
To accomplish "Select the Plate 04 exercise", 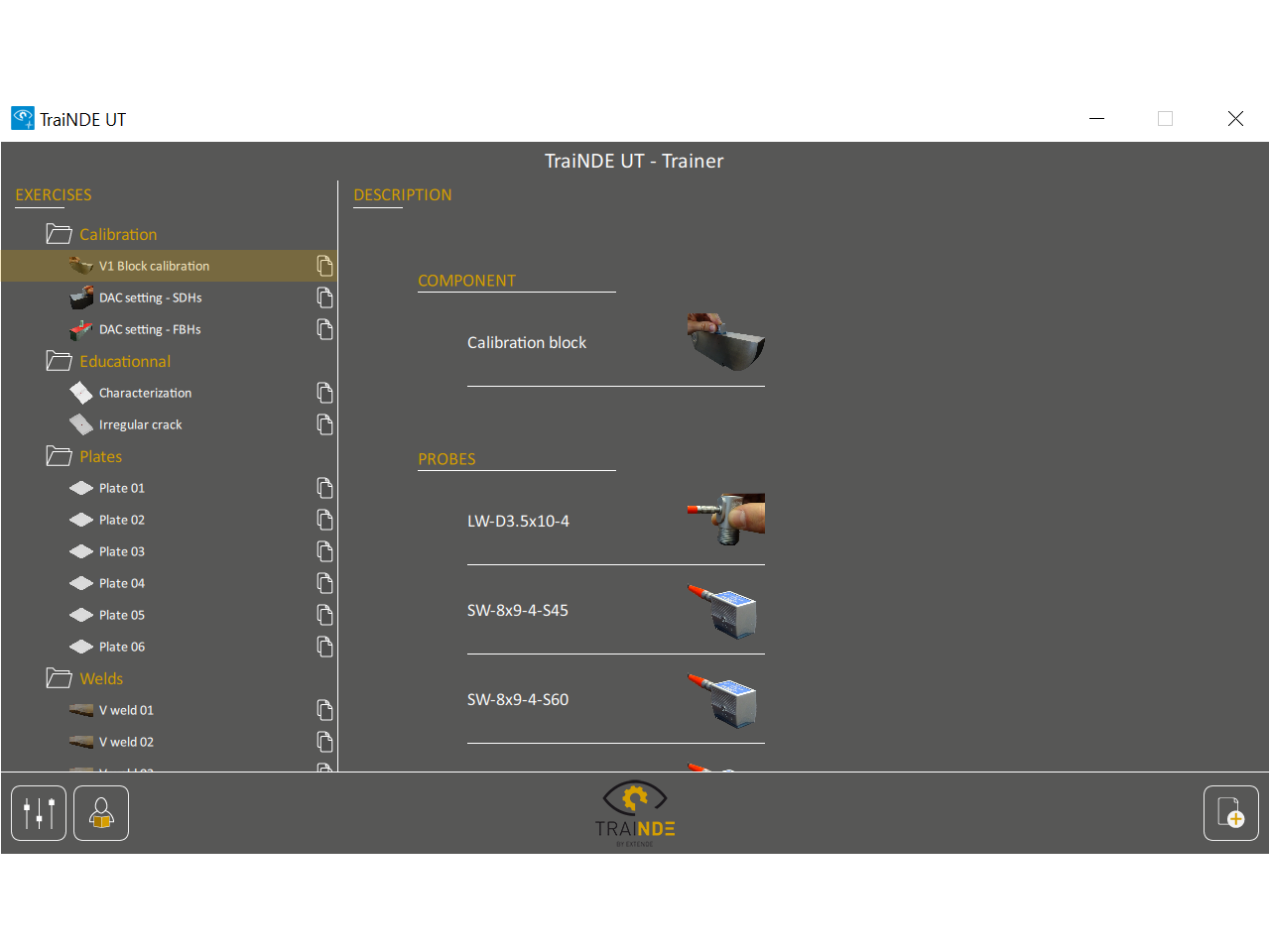I will 169,583.
